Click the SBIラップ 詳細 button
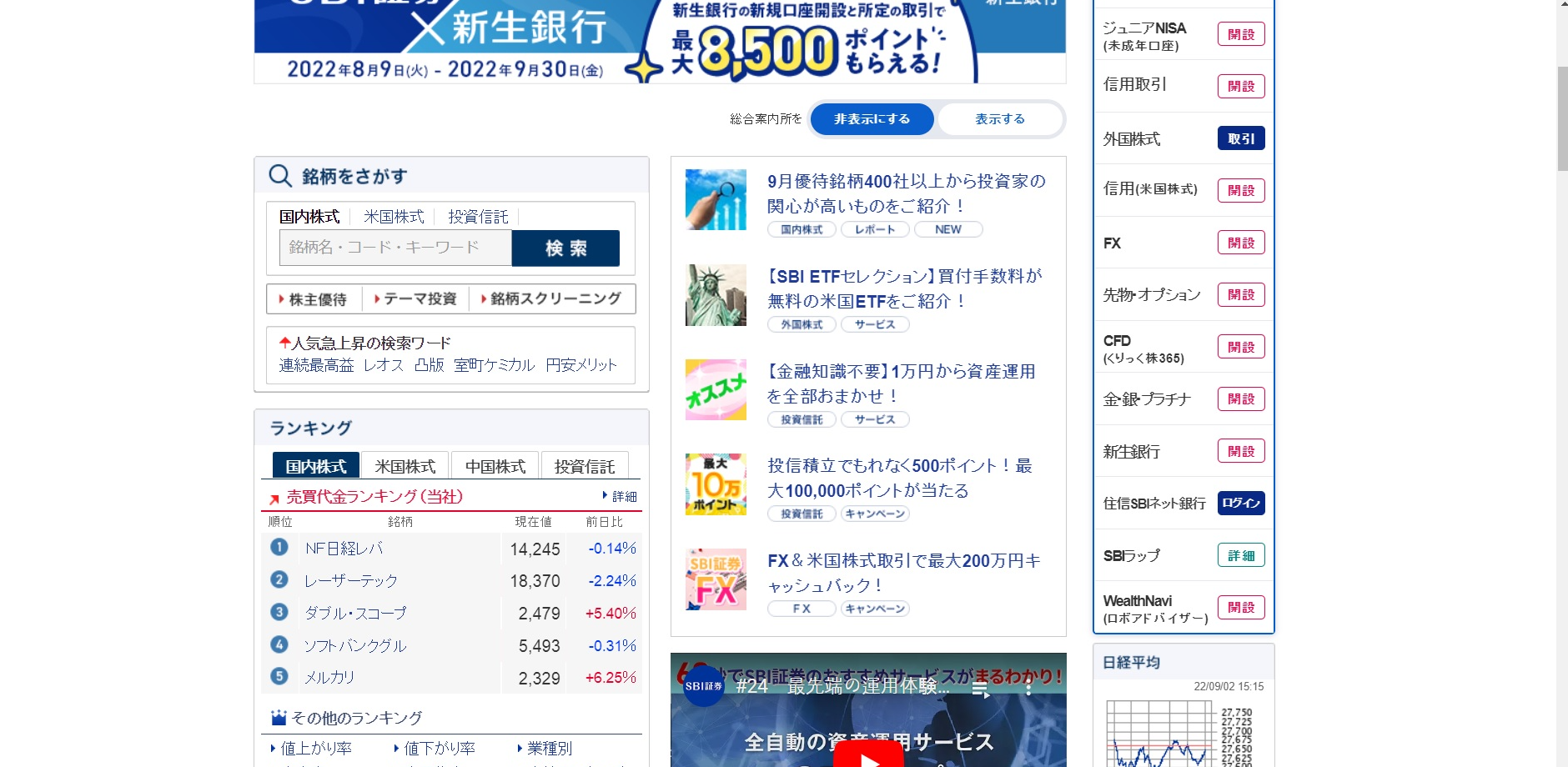Screen dimensions: 1568x767 [x=1241, y=555]
